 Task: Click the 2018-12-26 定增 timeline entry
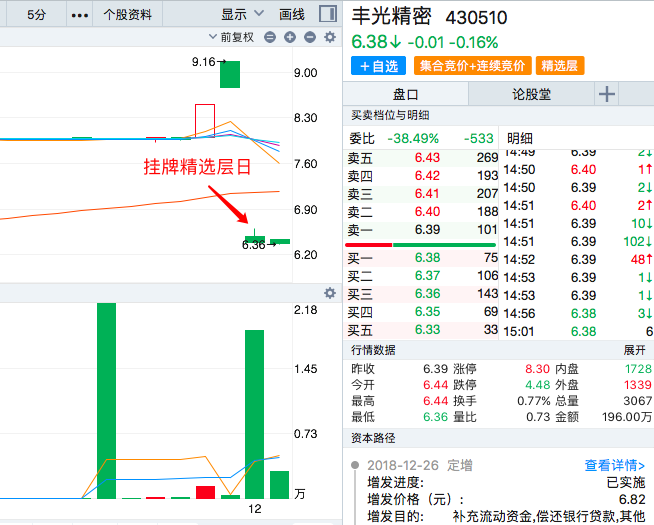coord(420,465)
